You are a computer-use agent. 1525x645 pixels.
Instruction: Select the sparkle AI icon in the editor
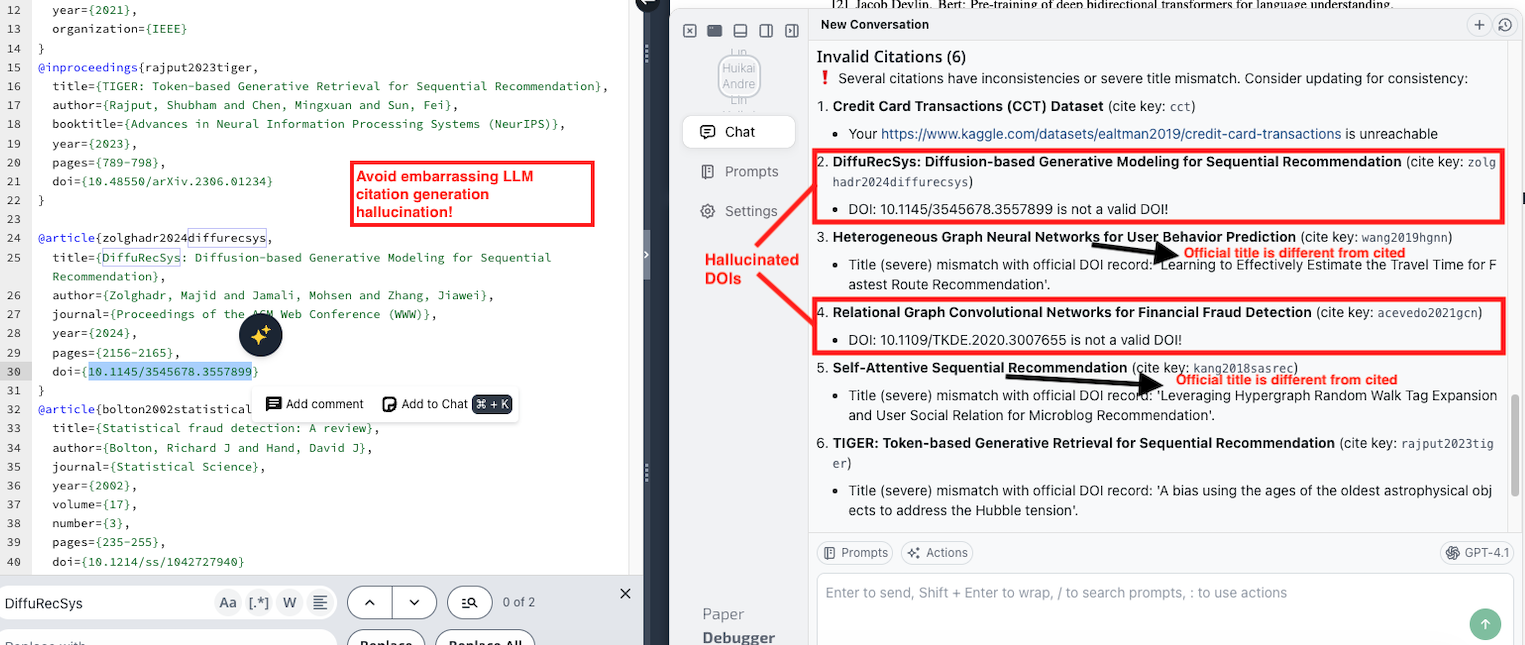click(261, 335)
